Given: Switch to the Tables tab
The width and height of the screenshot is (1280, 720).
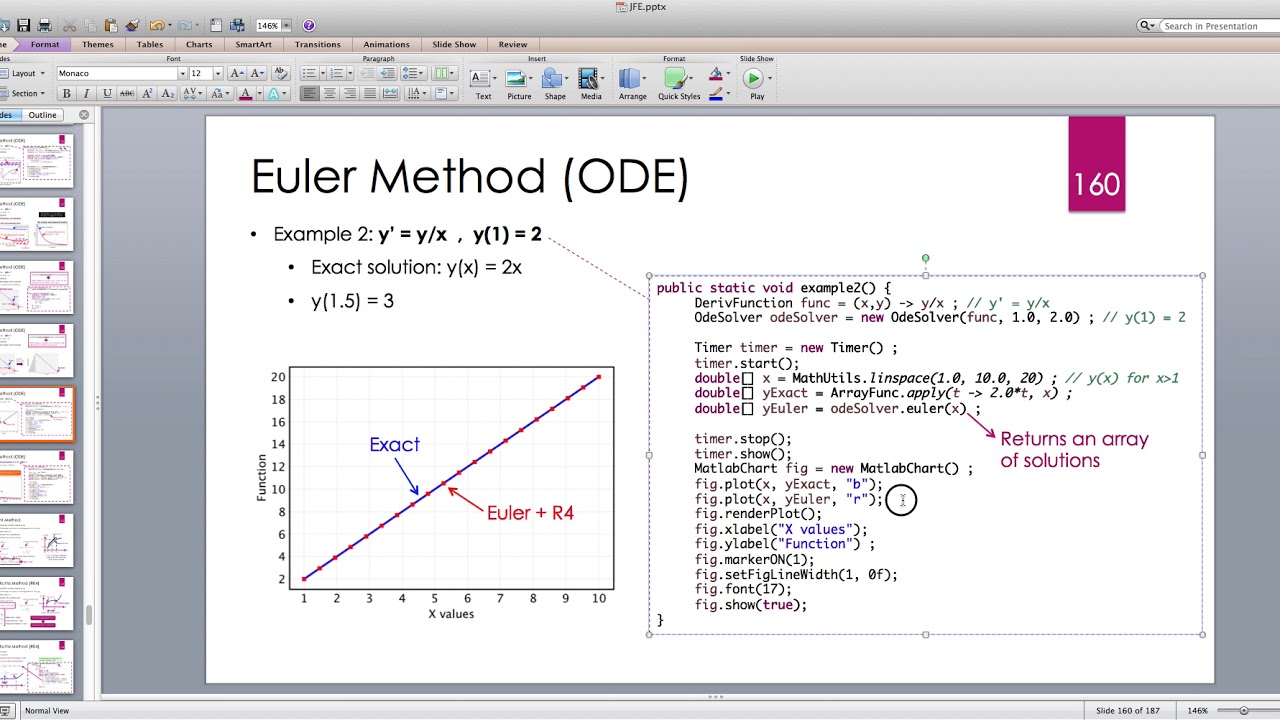Looking at the screenshot, I should point(150,44).
